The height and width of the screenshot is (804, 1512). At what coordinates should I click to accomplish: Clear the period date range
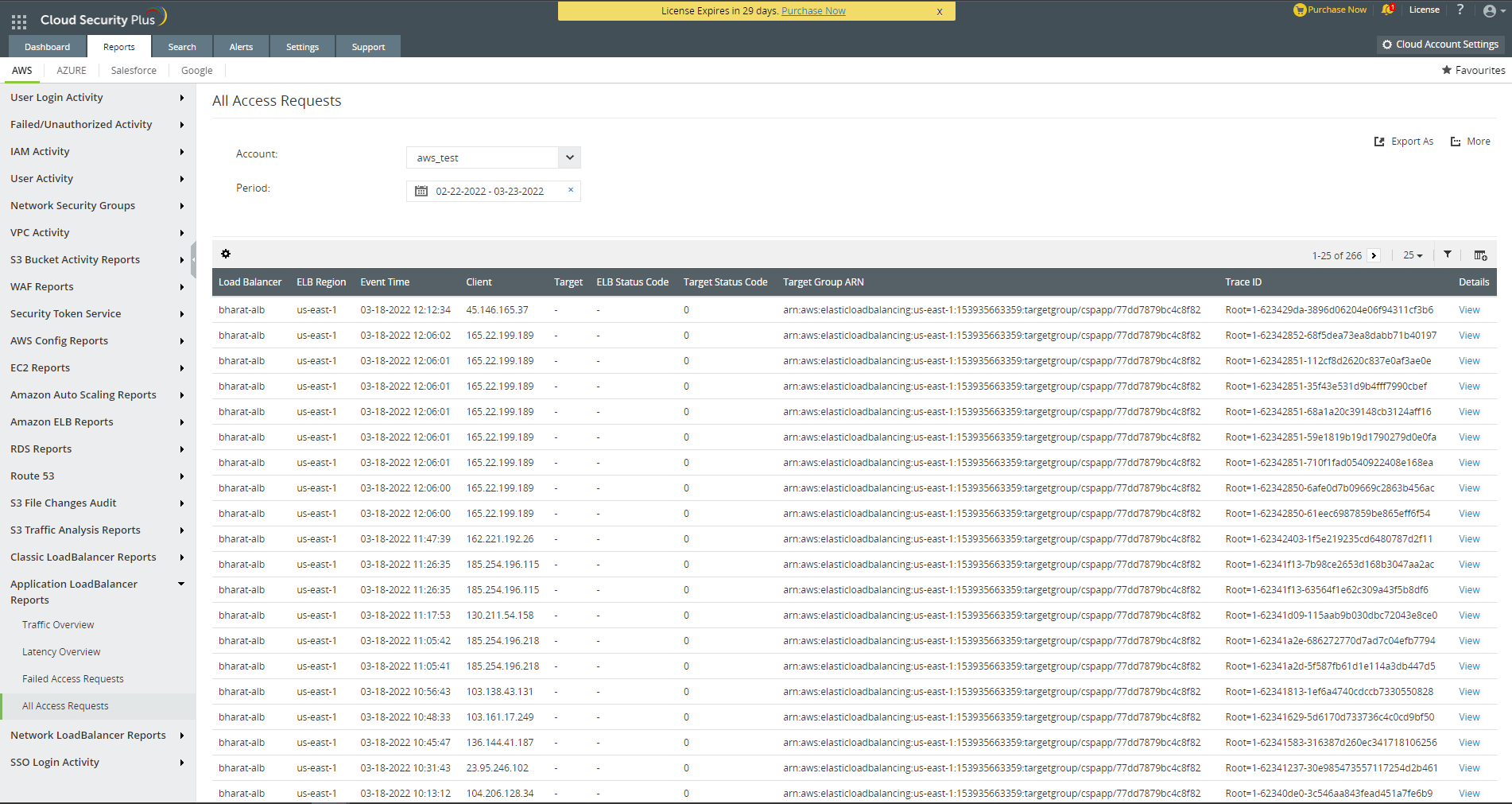pyautogui.click(x=571, y=190)
